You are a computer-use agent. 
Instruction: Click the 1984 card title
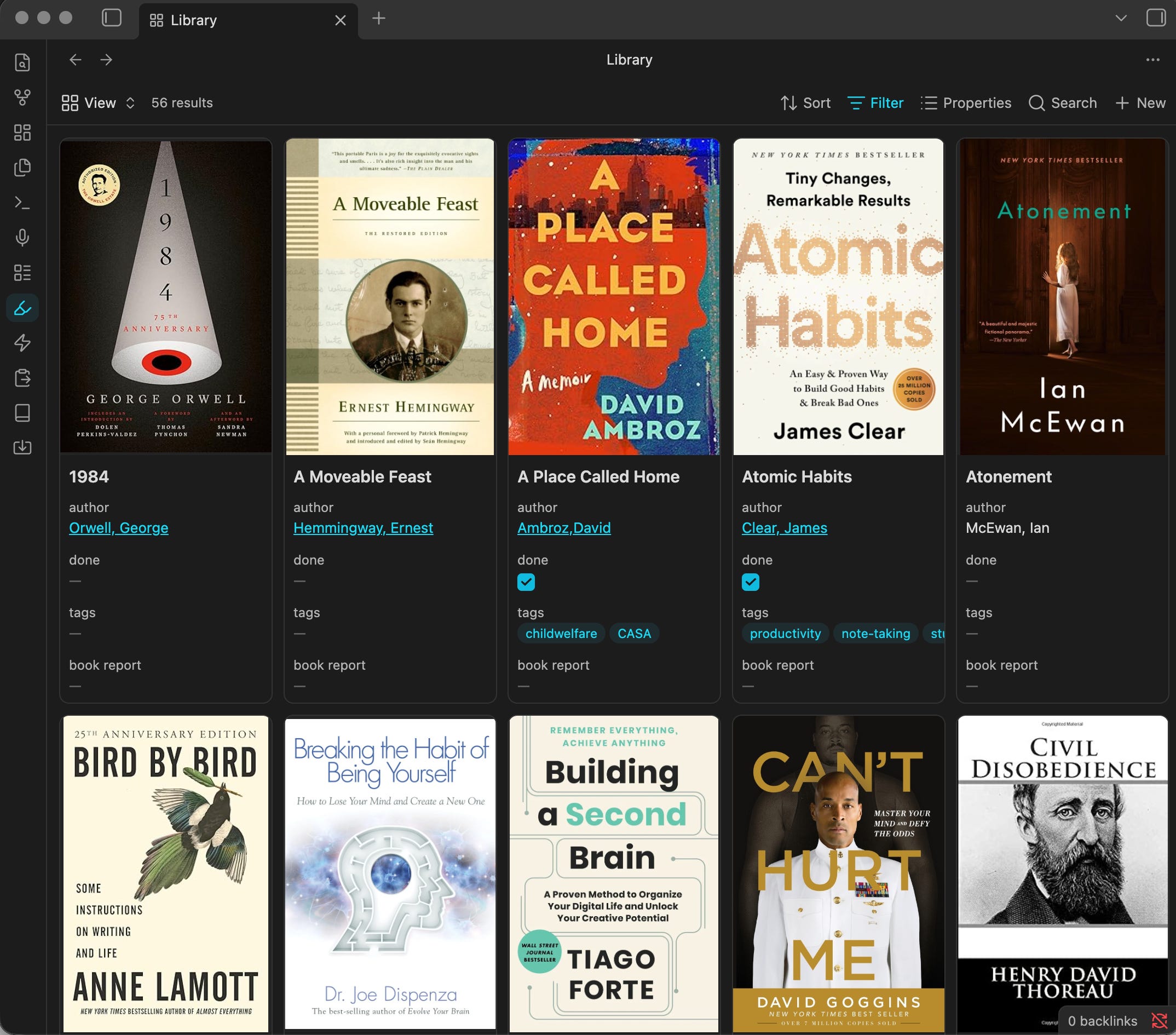tap(89, 476)
